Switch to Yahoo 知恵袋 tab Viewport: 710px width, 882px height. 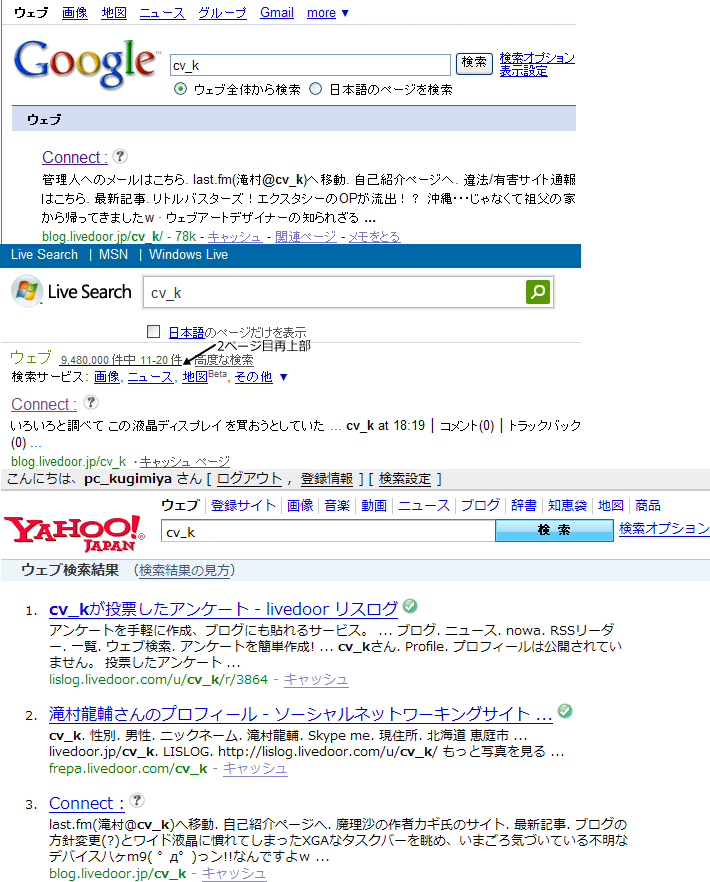[x=567, y=505]
